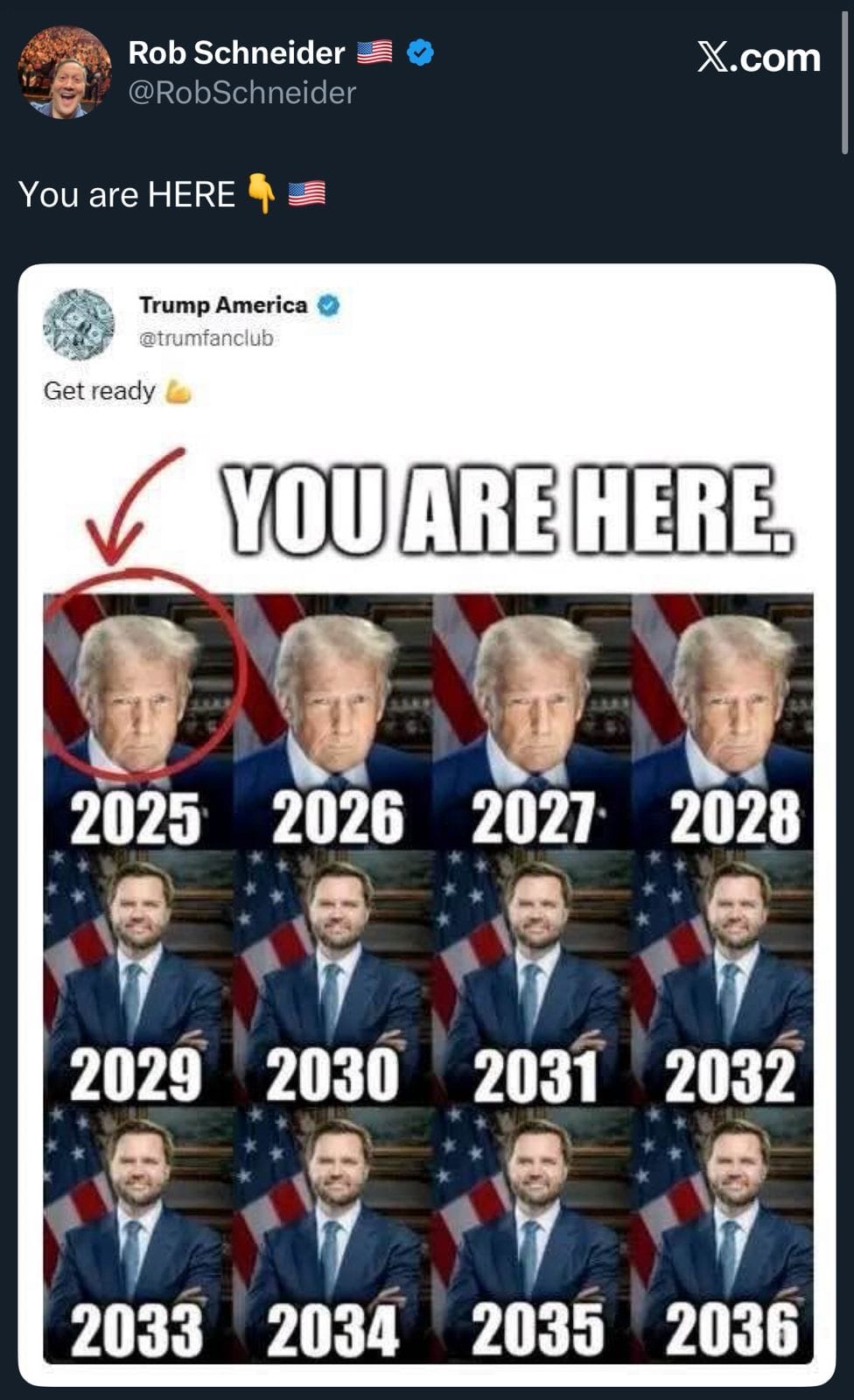Screen dimensions: 854x1400
Task: Open the @RobSchneider handle link
Action: click(x=242, y=93)
